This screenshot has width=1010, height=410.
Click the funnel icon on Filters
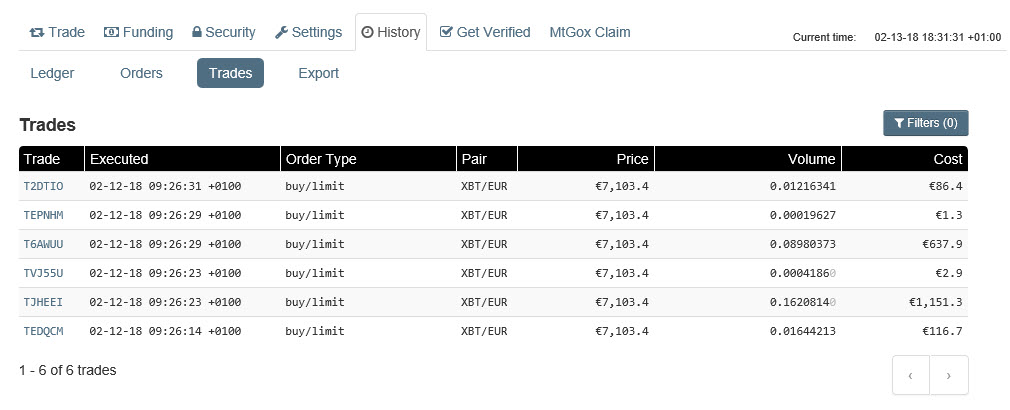tap(899, 123)
